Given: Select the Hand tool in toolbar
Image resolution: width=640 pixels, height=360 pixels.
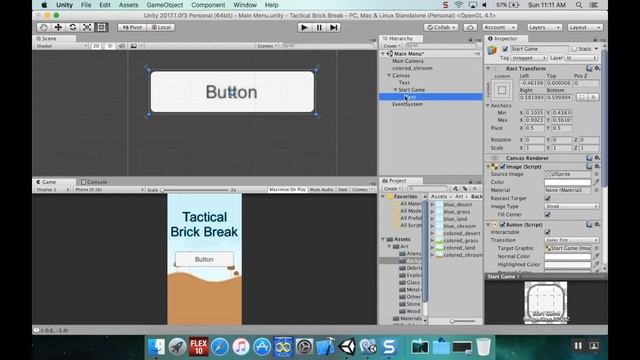Looking at the screenshot, I should (x=44, y=27).
